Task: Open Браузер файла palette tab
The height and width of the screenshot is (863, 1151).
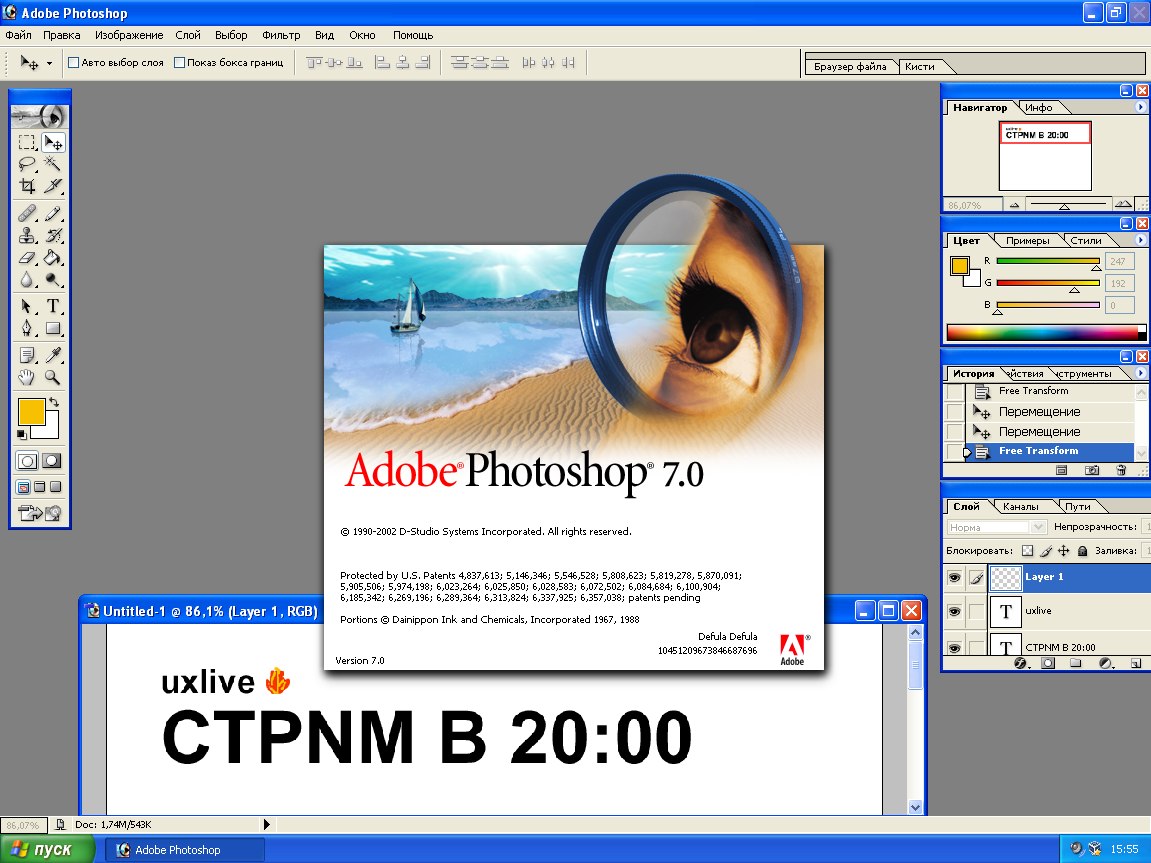Action: coord(850,66)
